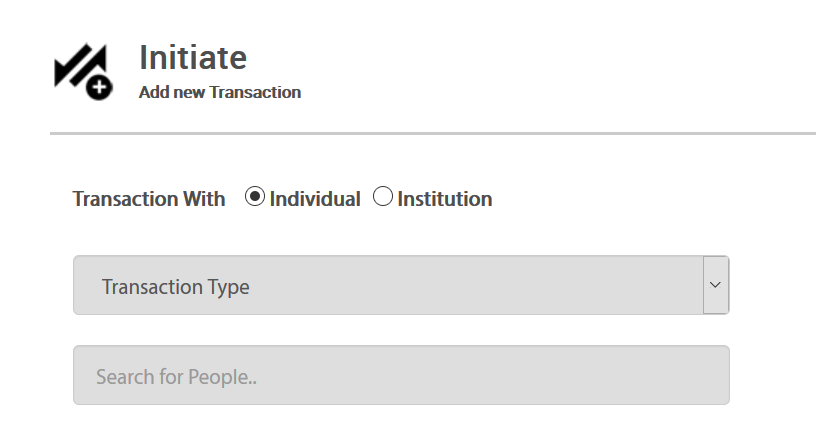
Task: Click the divider line below the header
Action: click(x=432, y=133)
